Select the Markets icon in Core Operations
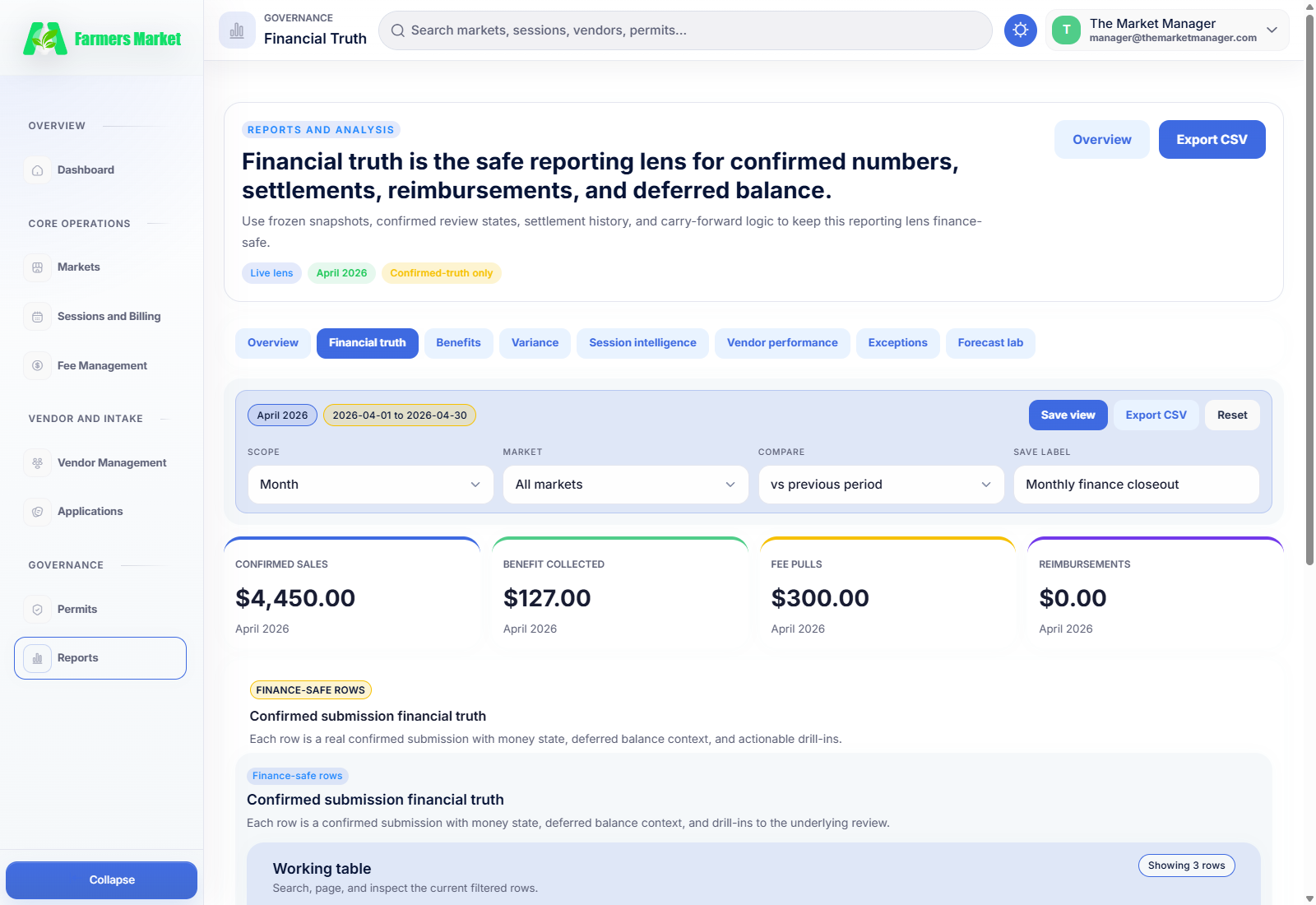The image size is (1316, 905). pyautogui.click(x=37, y=267)
